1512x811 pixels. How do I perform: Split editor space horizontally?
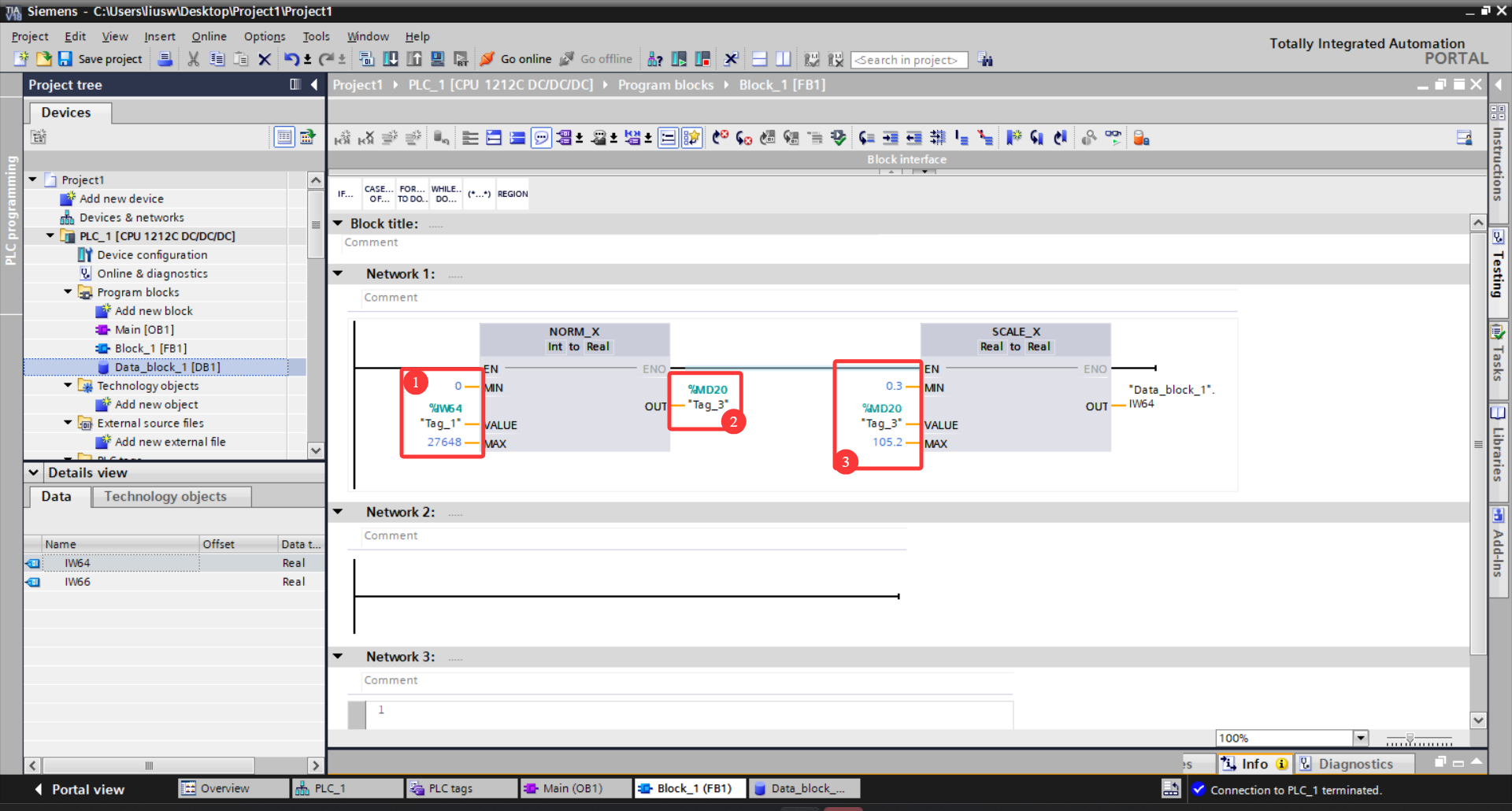[x=760, y=59]
